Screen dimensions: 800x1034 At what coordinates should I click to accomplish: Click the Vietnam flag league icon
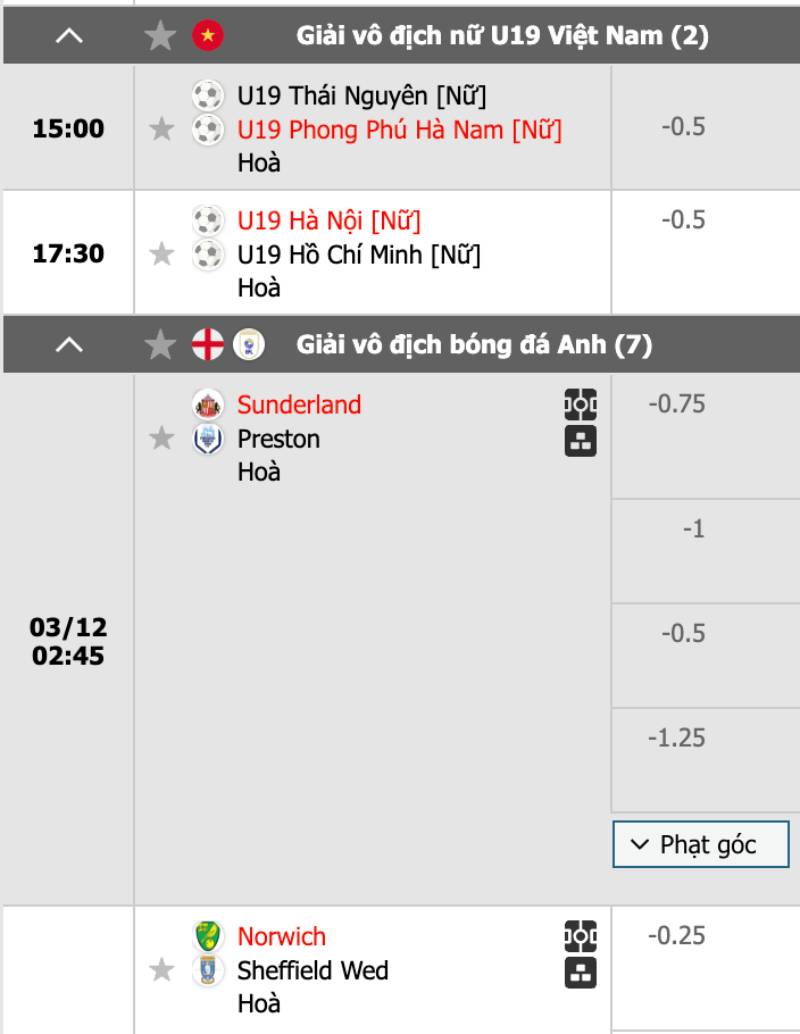pos(208,37)
